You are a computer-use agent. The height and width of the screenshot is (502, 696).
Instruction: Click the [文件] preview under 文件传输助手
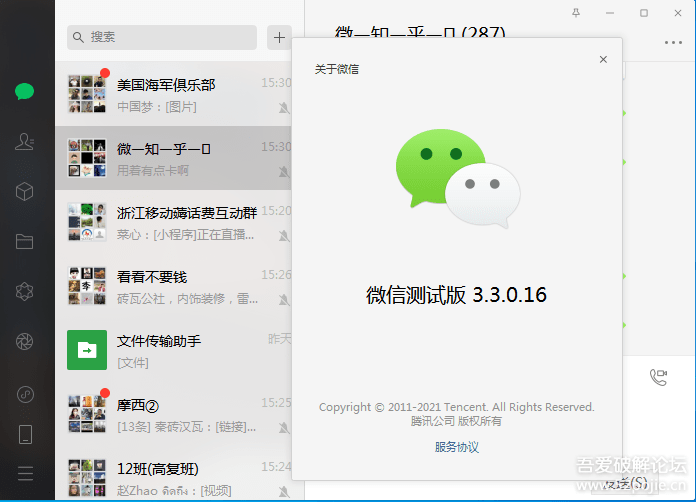(x=133, y=363)
